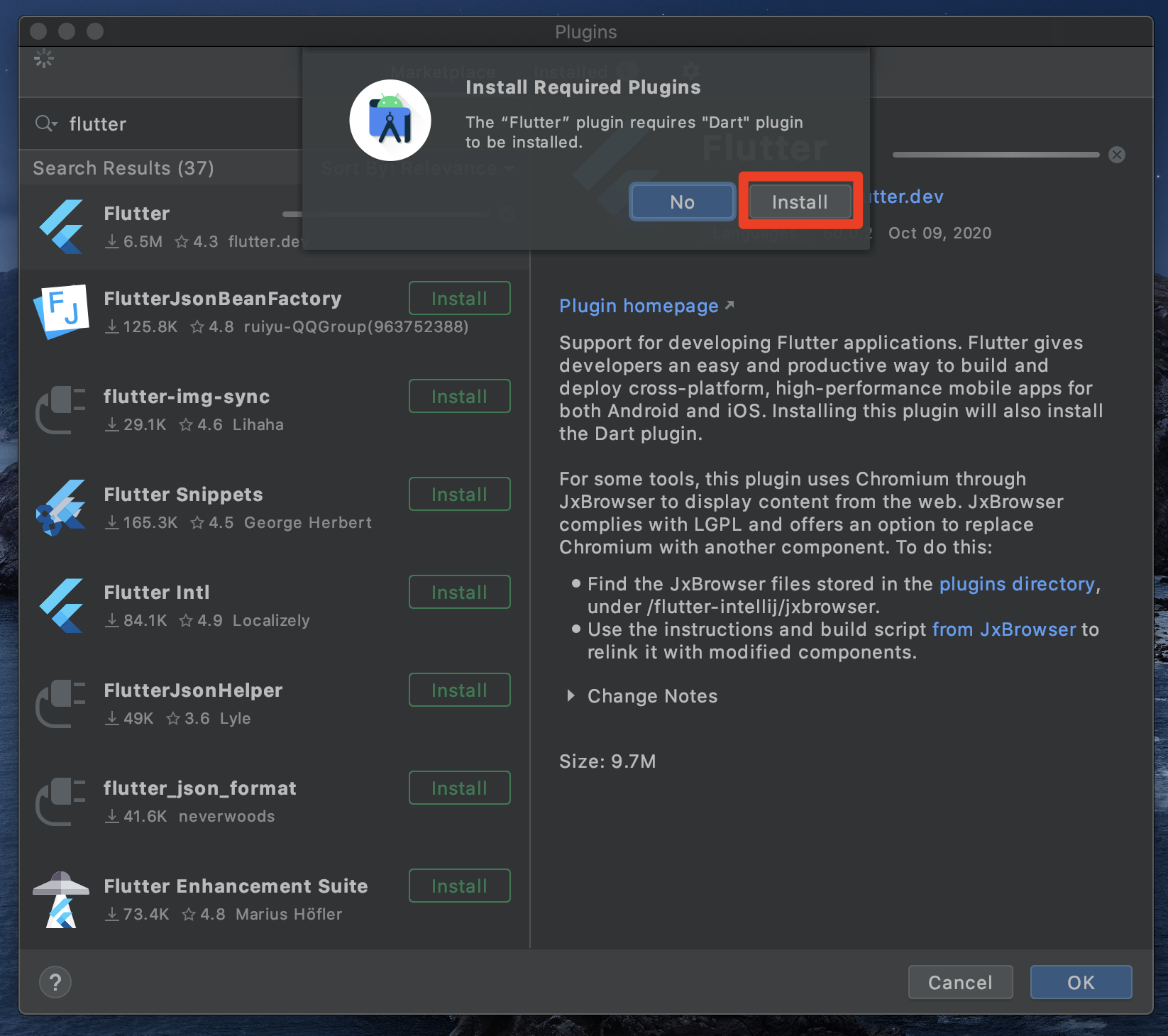Click Install in the required plugins dialog

pos(800,202)
